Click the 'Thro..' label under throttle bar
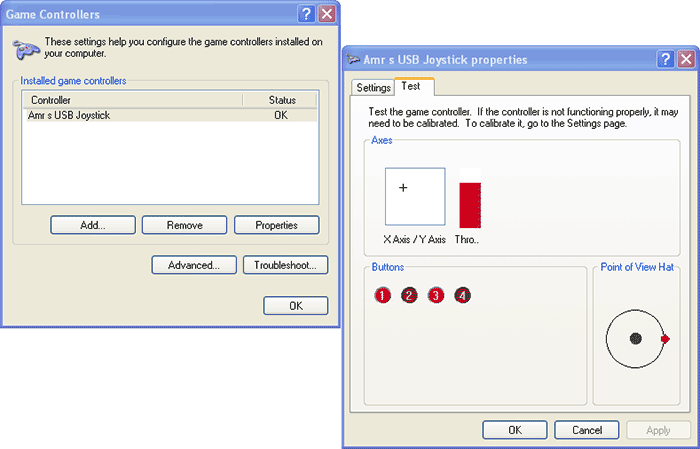 (467, 239)
